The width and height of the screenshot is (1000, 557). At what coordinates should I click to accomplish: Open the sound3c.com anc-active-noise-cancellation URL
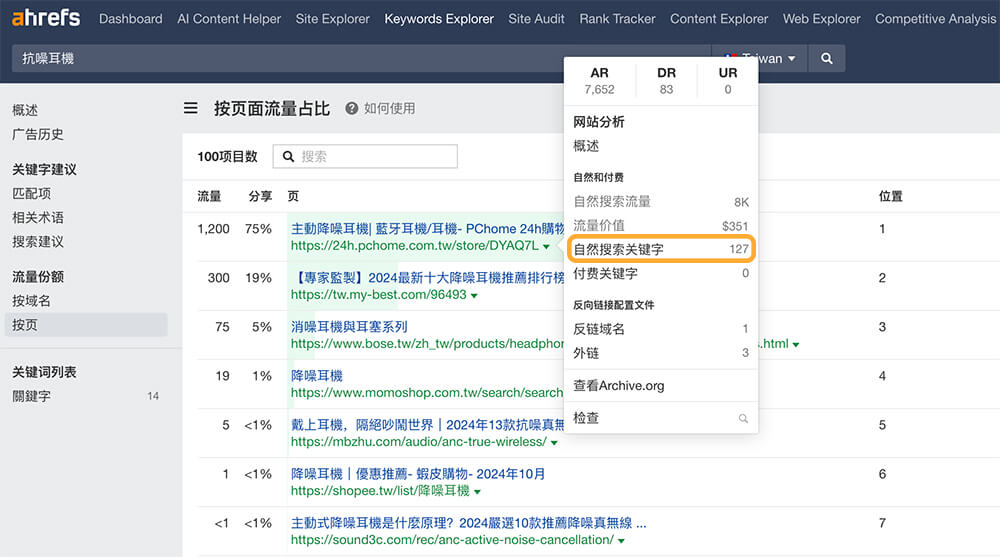[452, 540]
